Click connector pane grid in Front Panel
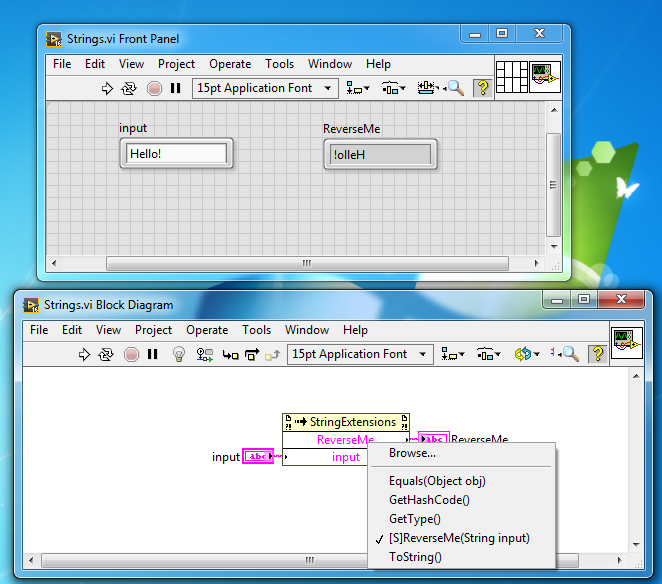Screen dimensions: 662x584 tap(512, 77)
